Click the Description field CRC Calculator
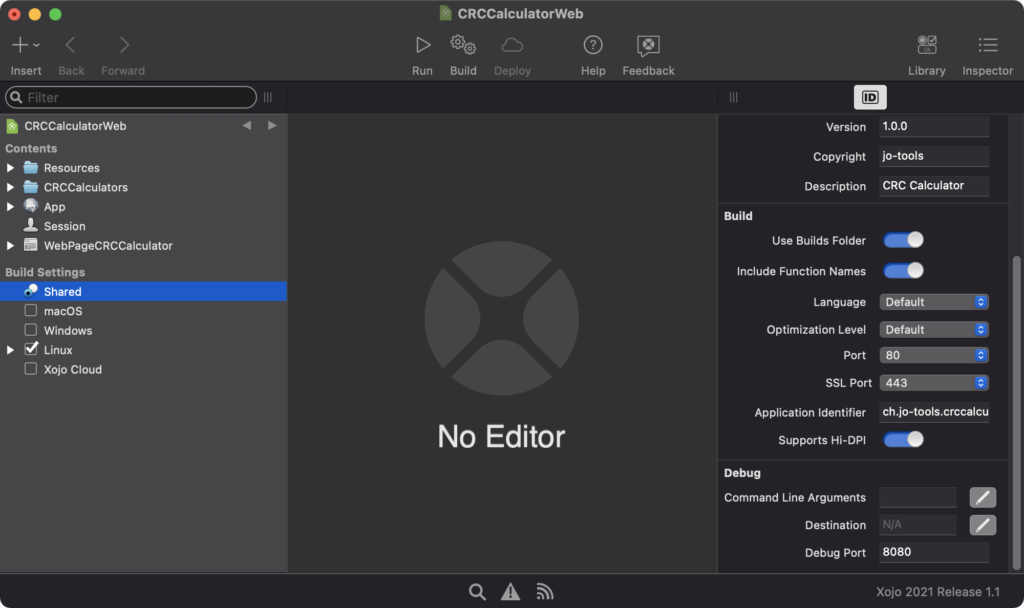Screen dimensions: 1024x608 pyautogui.click(x=934, y=185)
